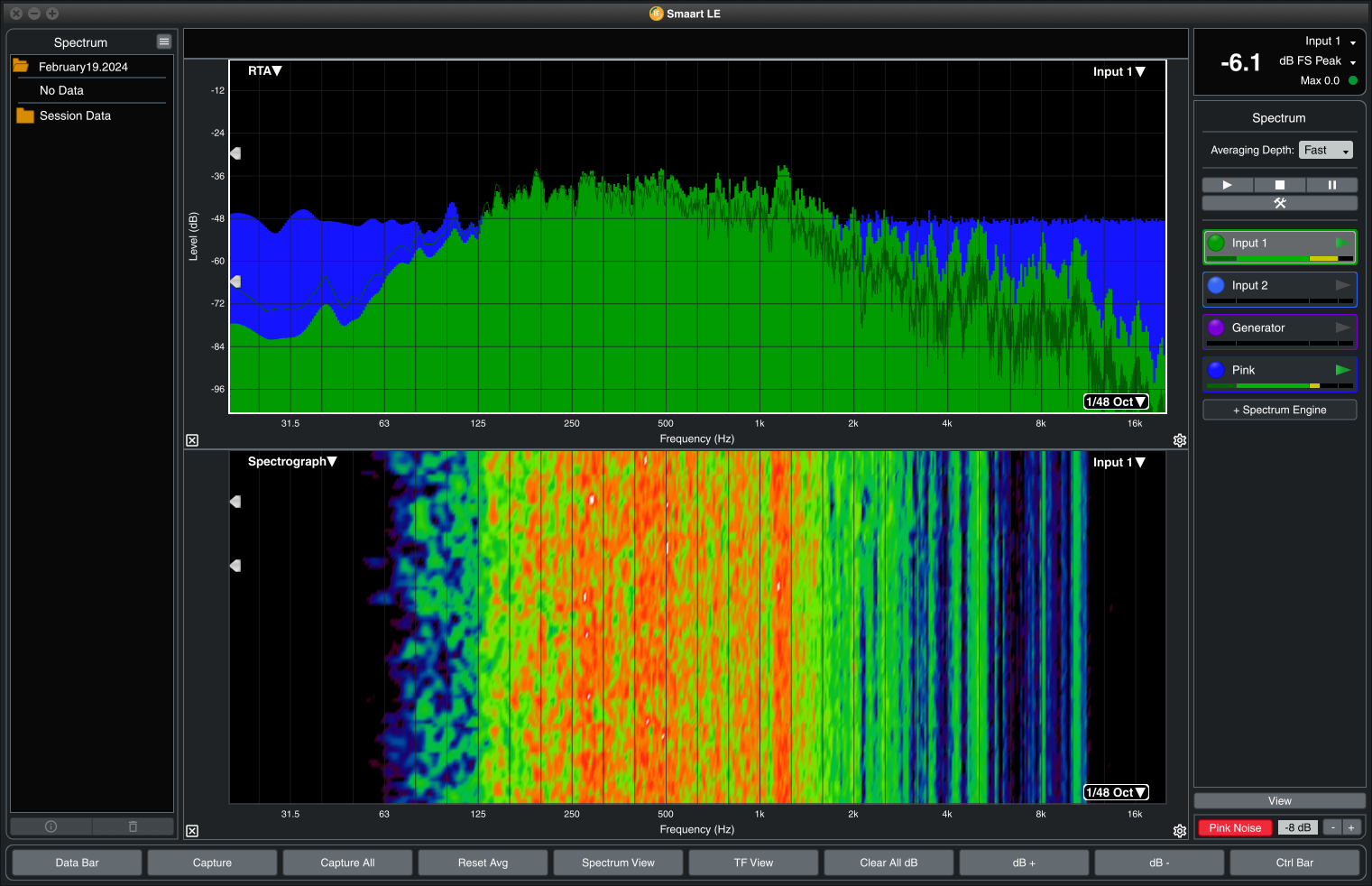The image size is (1372, 886).
Task: Select the Input 1 spectrum engine
Action: pyautogui.click(x=1279, y=246)
